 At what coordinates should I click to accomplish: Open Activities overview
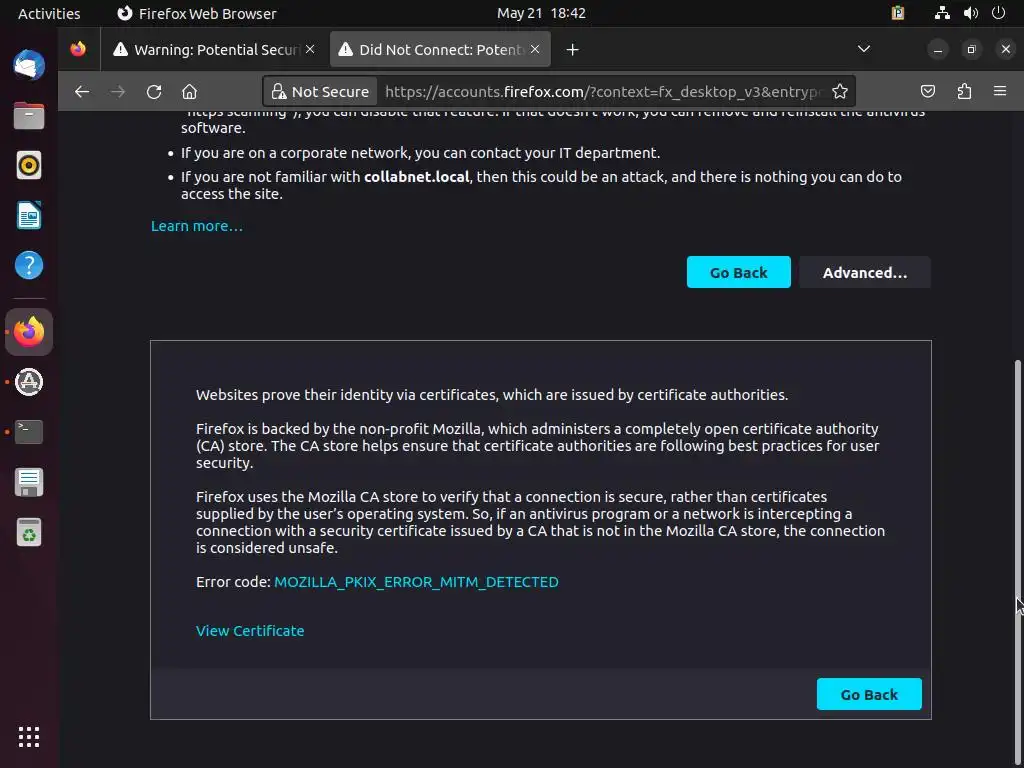click(x=49, y=13)
